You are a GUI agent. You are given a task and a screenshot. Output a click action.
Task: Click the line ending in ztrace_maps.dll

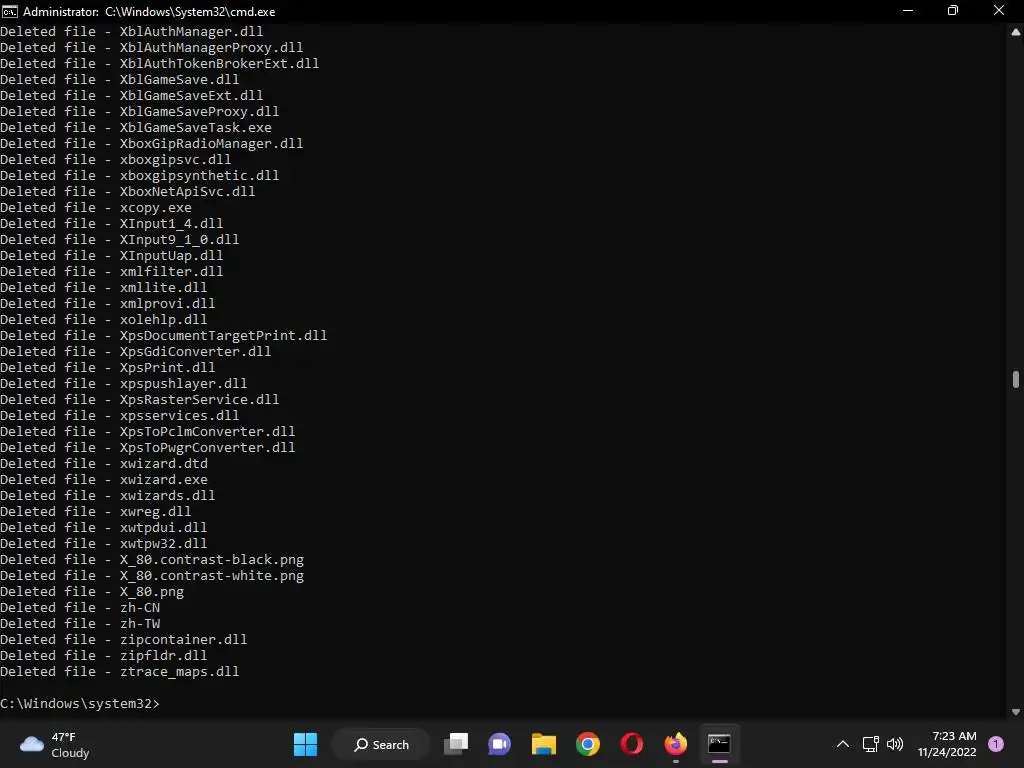[120, 671]
